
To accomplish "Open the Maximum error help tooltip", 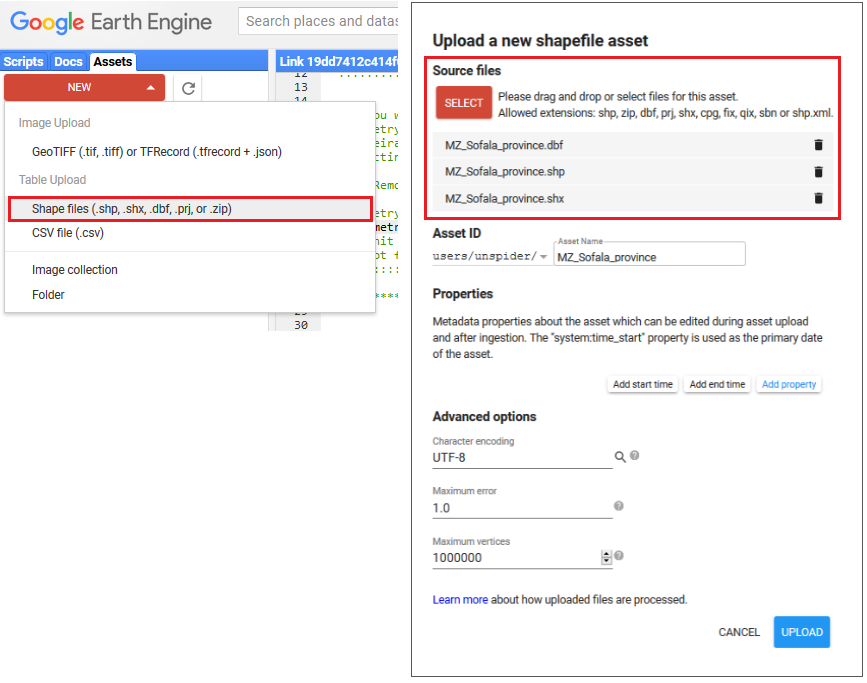I will pos(618,505).
